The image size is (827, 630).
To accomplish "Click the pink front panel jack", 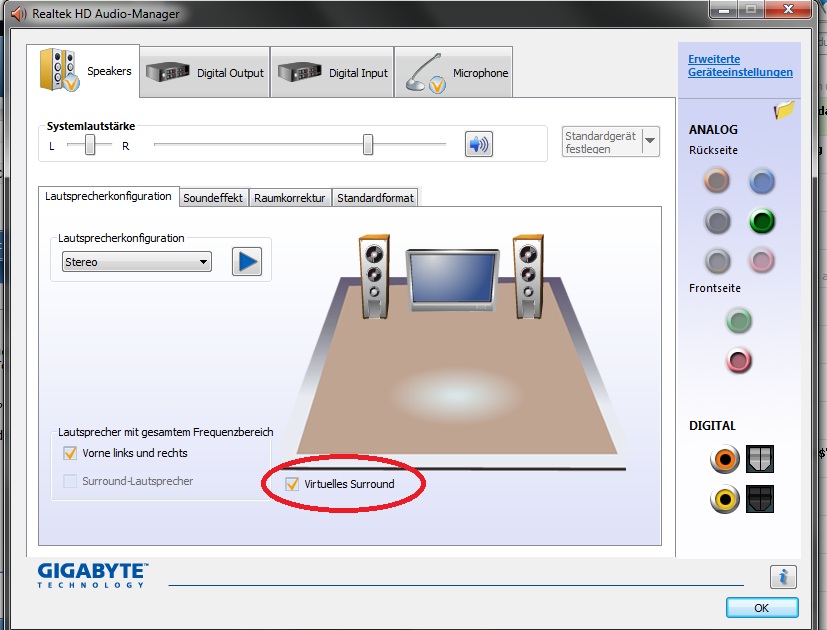I will 738,361.
